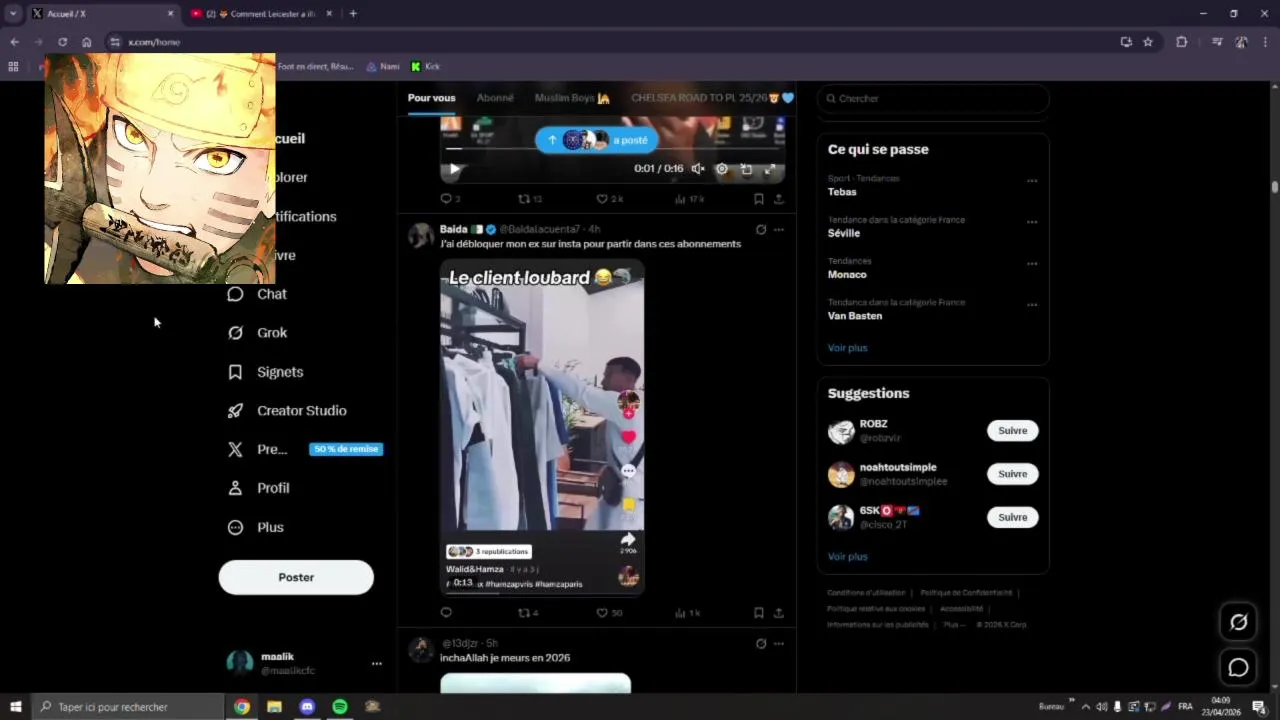Bookmark the top video post
The height and width of the screenshot is (720, 1280).
click(x=759, y=199)
